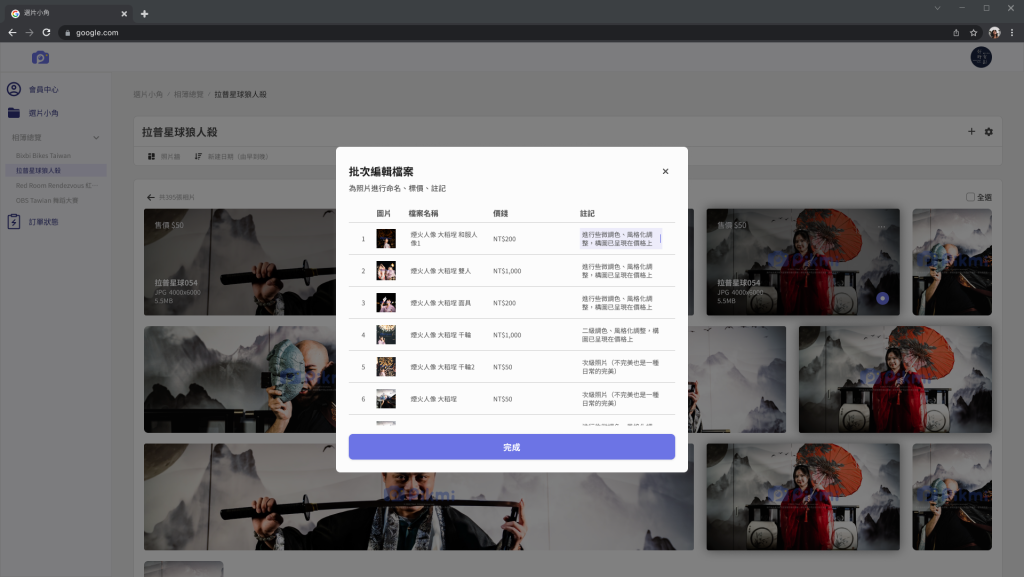Screen dimensions: 1024x577
Task: Open the 照片牆 view mode selector
Action: point(163,157)
